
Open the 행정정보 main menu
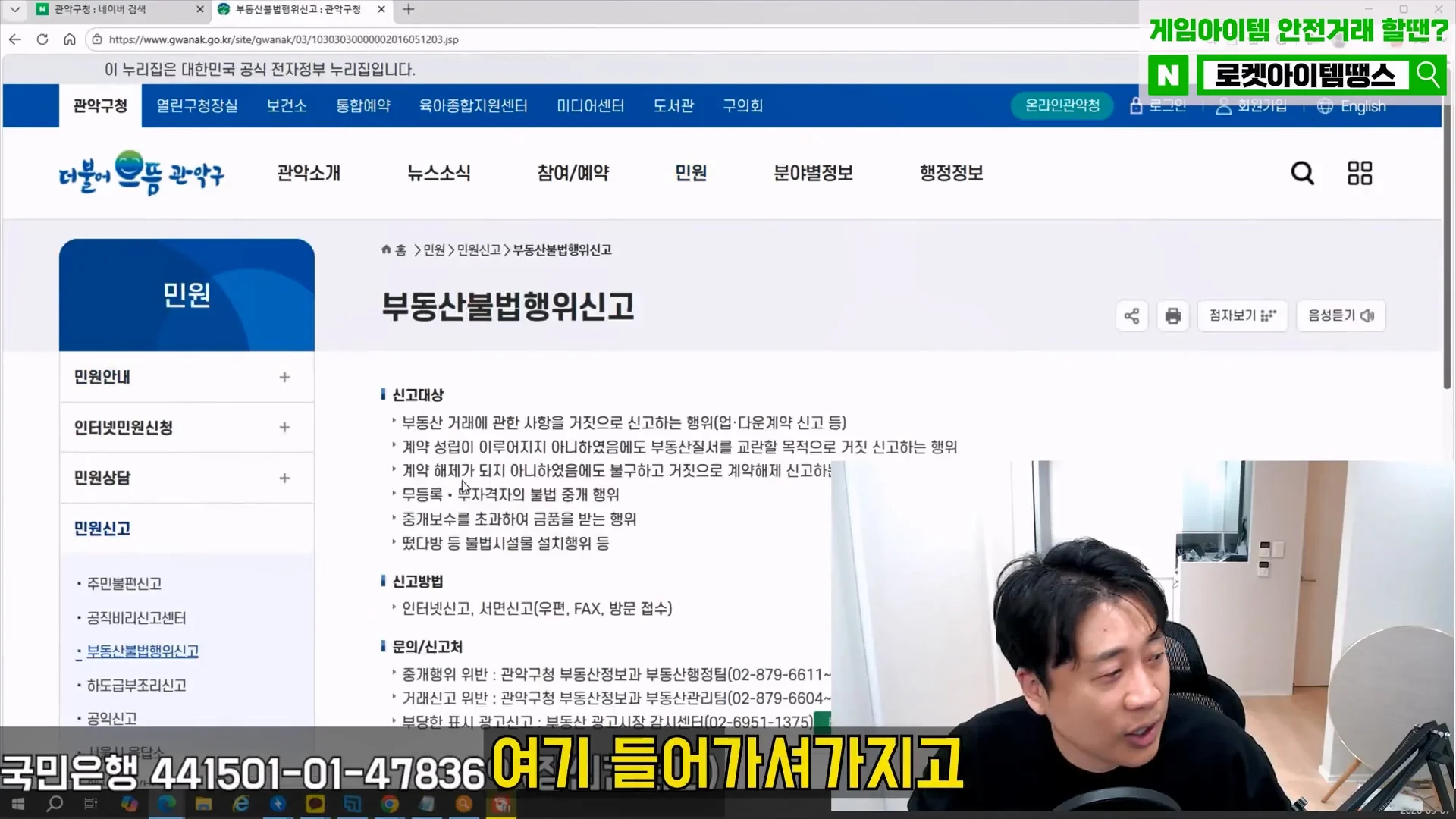[x=951, y=174]
